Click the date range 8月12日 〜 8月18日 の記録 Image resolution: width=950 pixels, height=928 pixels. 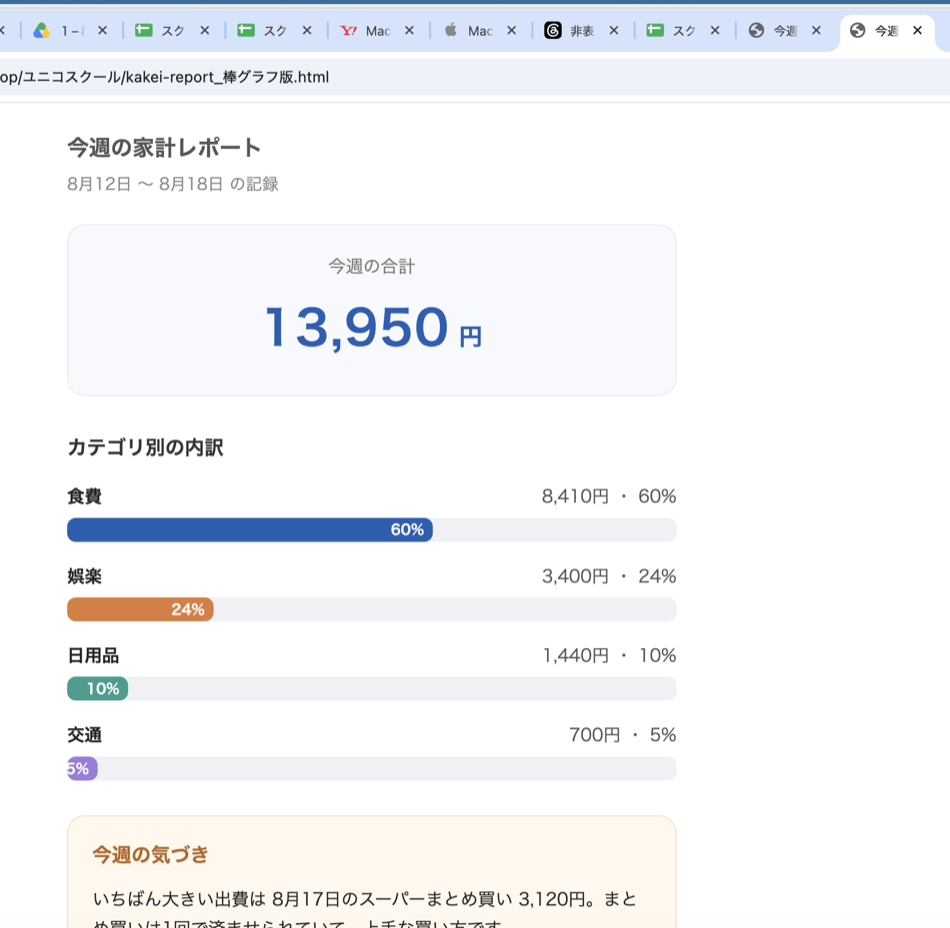coord(173,184)
